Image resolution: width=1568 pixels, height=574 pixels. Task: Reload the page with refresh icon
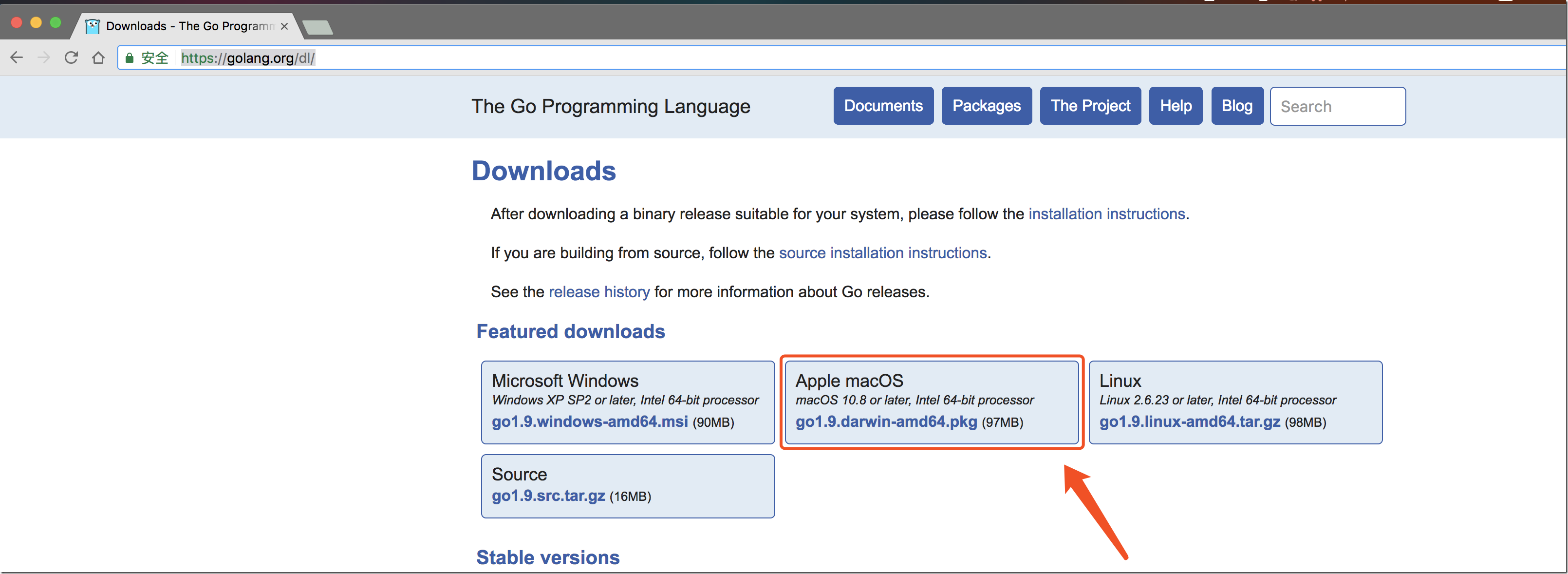point(71,58)
